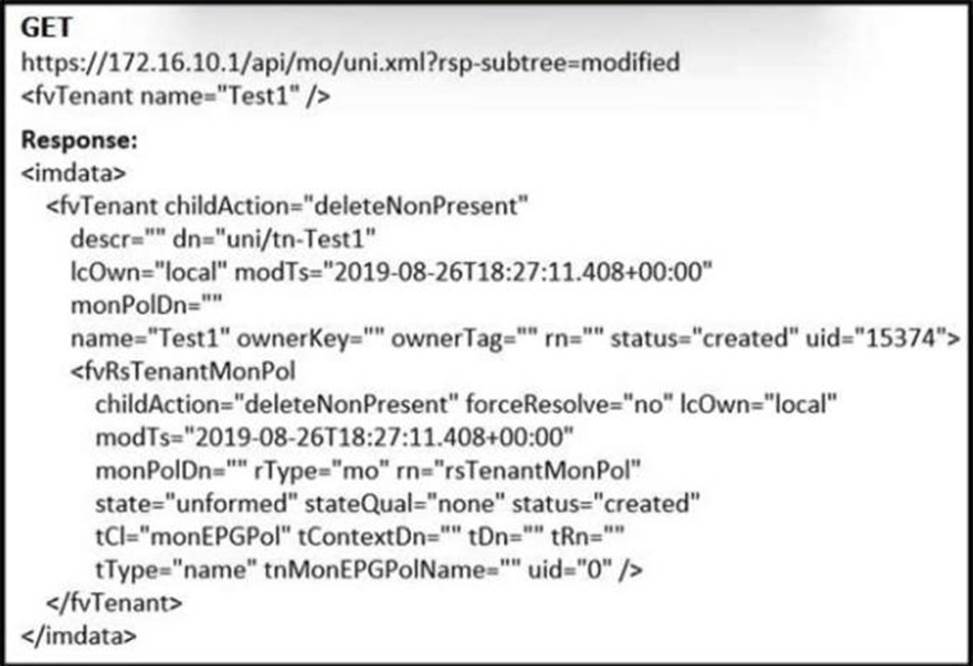Click the opening <imdata> tag
The height and width of the screenshot is (666, 973).
click(x=73, y=173)
